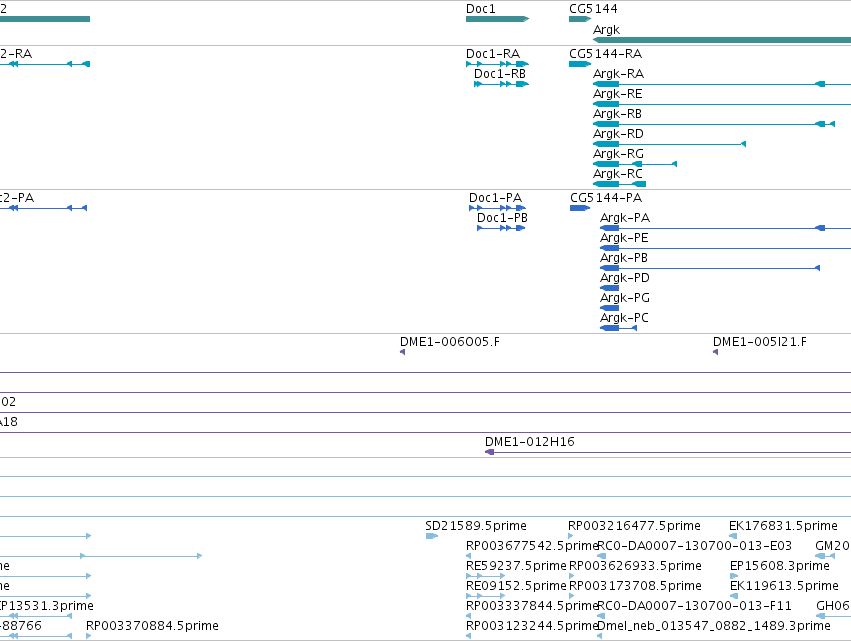Select the RP003370884.5prime EST label
Viewport: 851px width, 641px height.
(x=152, y=626)
